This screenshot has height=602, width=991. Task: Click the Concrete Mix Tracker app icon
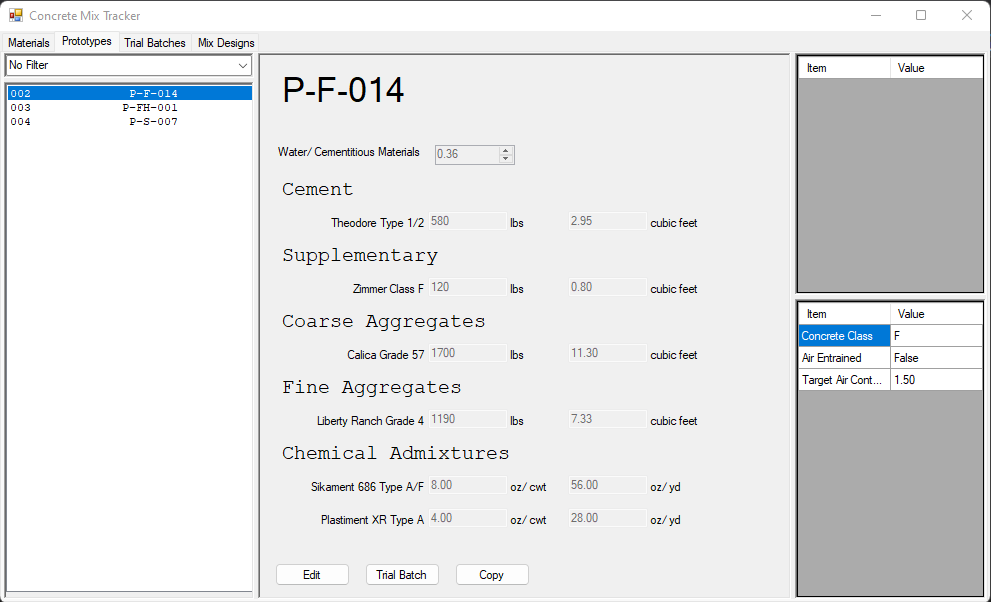click(16, 16)
